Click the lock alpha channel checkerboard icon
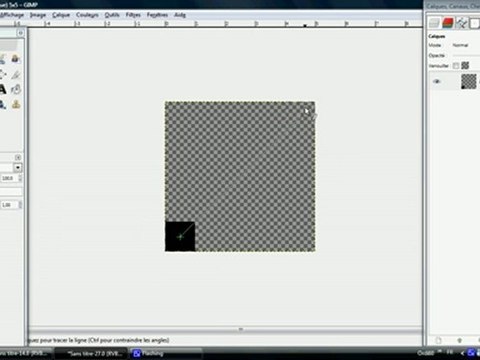The height and width of the screenshot is (360, 480). 465,65
